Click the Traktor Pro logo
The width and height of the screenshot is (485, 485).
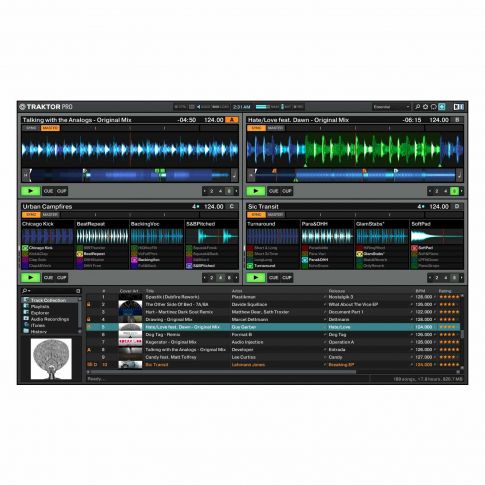pyautogui.click(x=46, y=107)
